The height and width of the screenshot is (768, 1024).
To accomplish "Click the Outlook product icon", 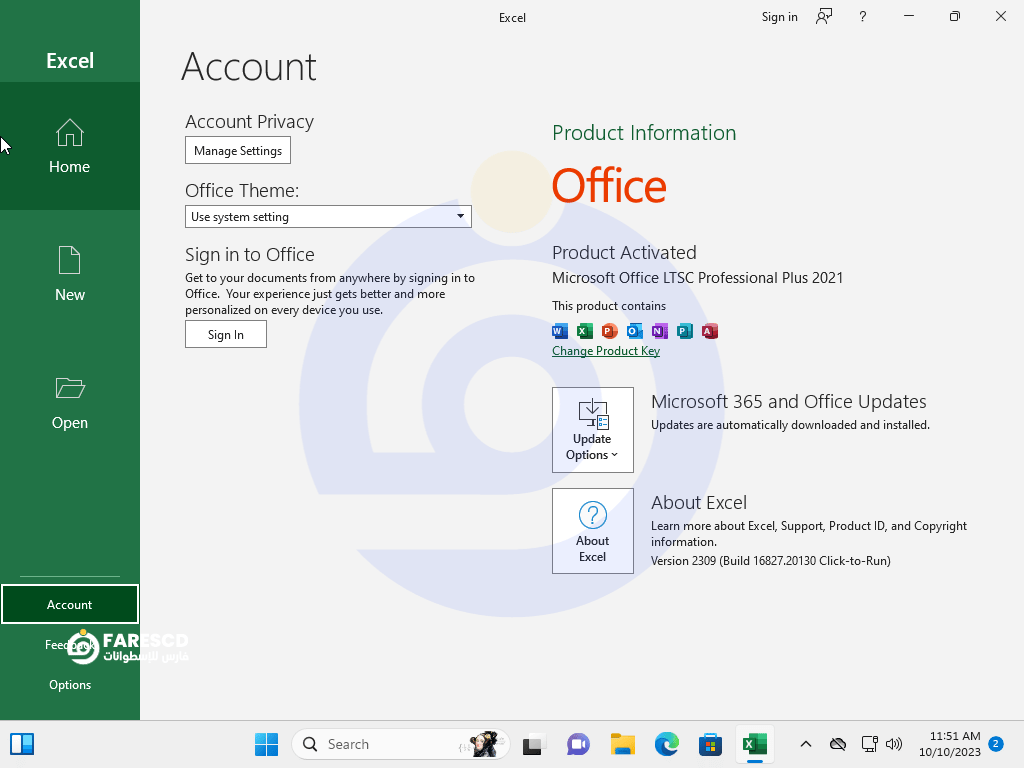I will tap(634, 331).
